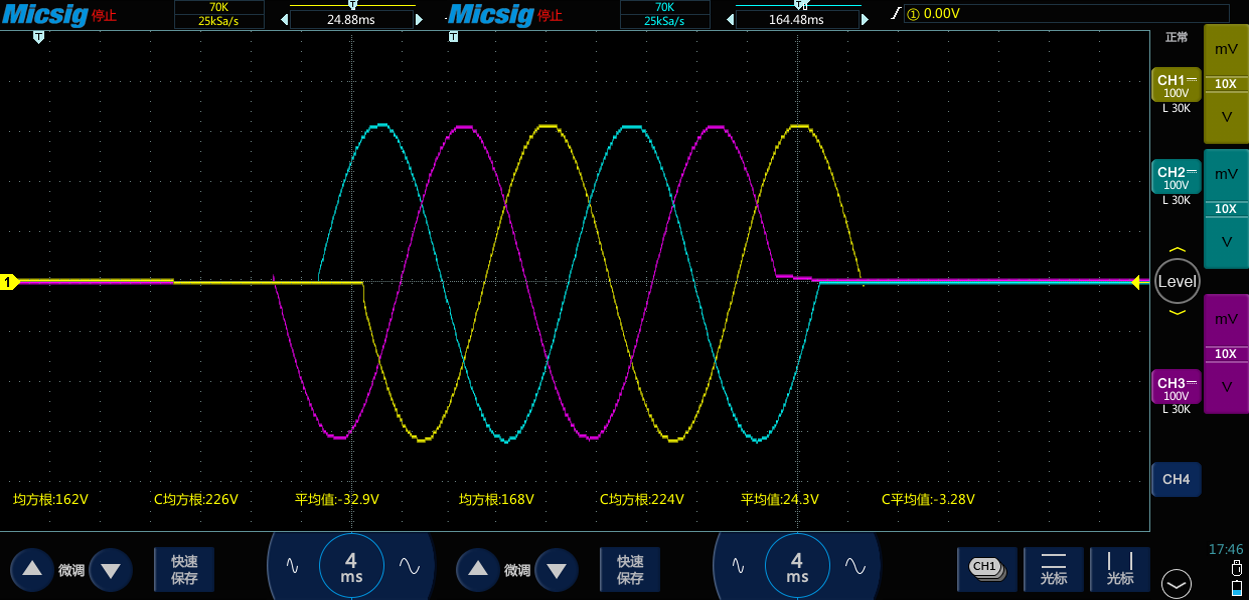
Task: Toggle the CH2 channel button
Action: pyautogui.click(x=1176, y=177)
